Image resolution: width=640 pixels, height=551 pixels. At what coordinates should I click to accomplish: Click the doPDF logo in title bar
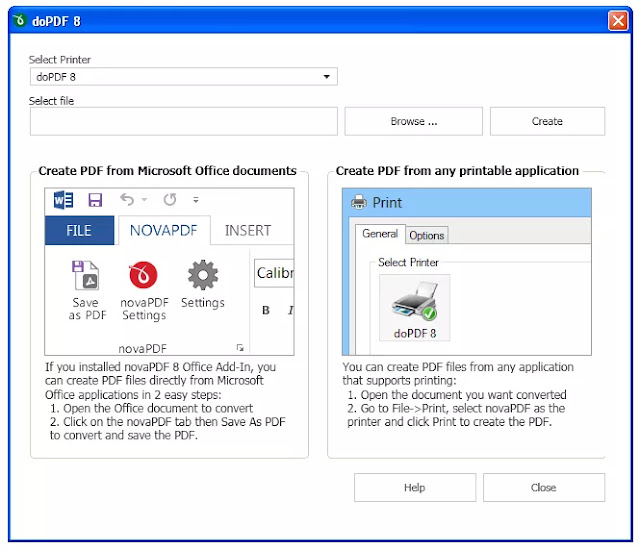point(19,20)
